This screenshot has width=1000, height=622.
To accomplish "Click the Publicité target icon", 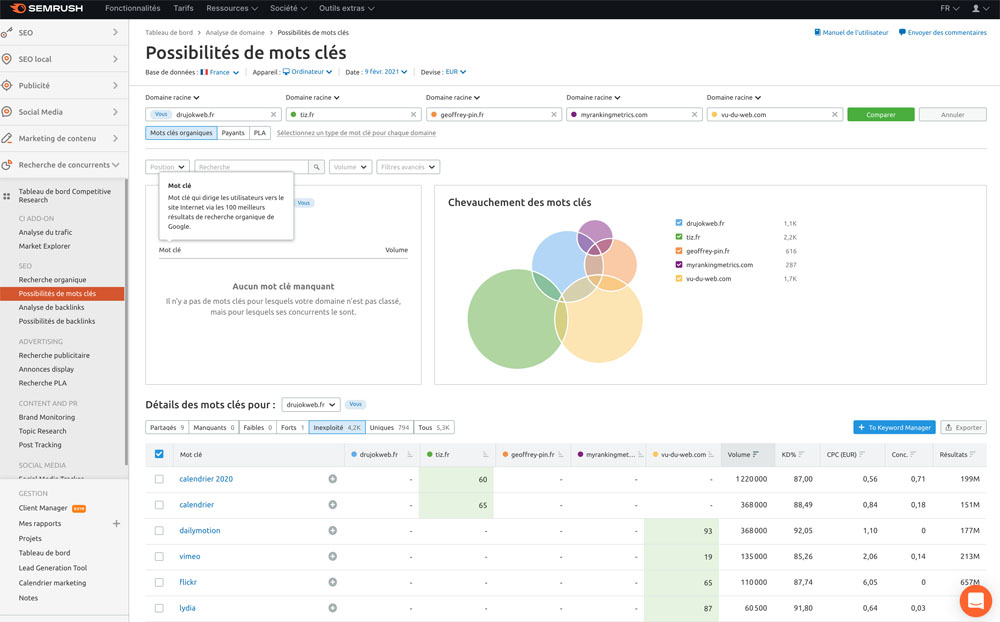I will click(6, 85).
